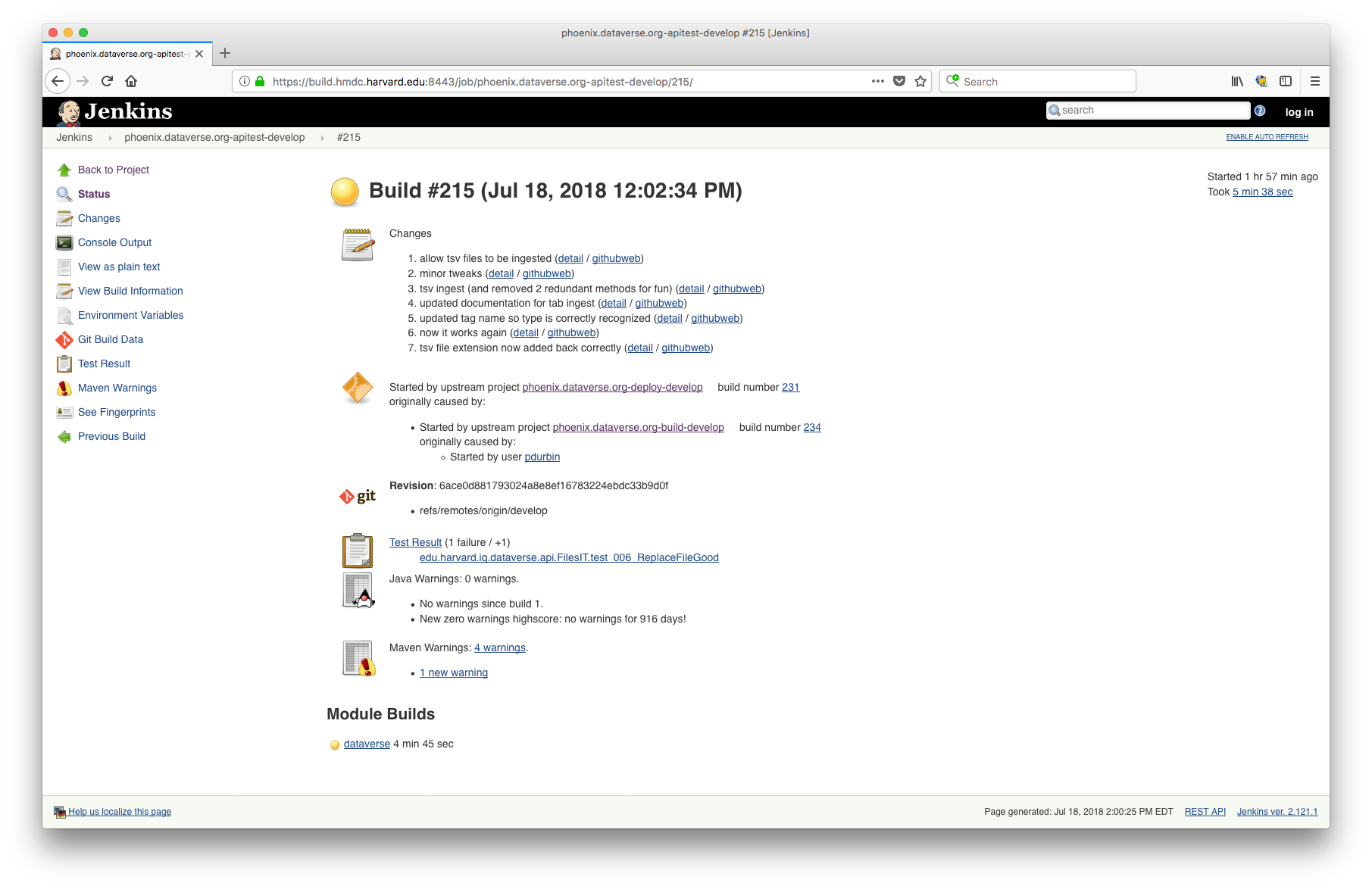Open build number 234 link

coord(812,427)
